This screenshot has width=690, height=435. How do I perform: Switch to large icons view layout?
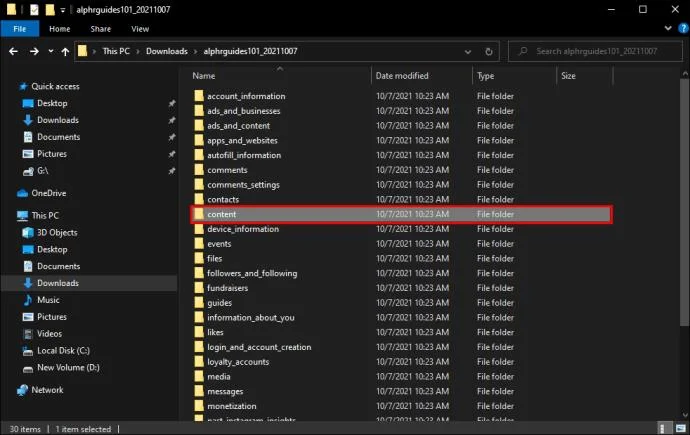click(x=680, y=428)
